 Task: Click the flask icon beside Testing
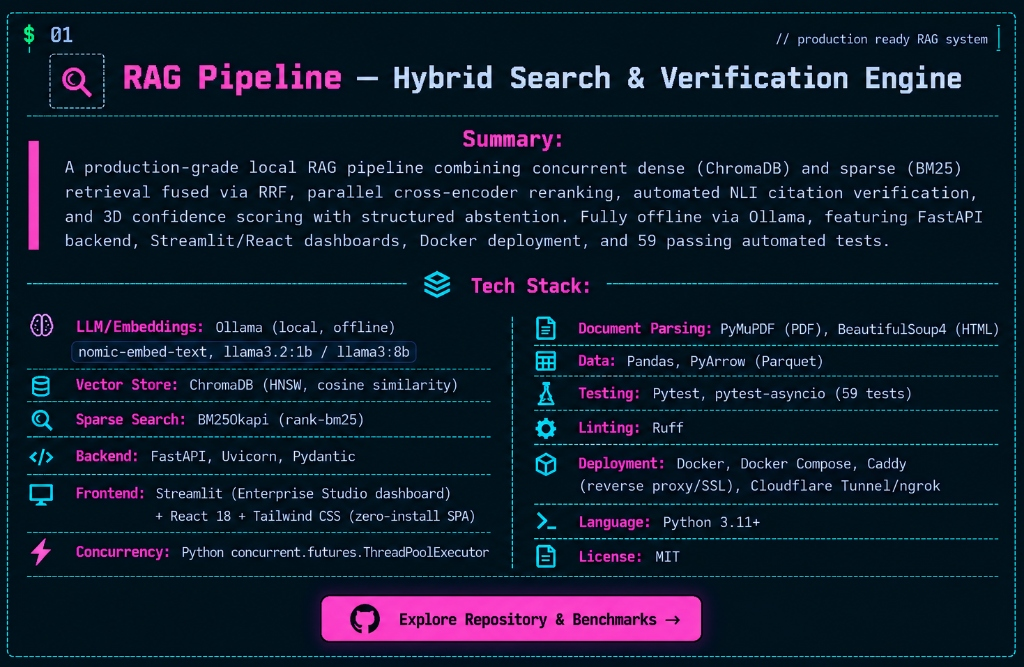(x=546, y=393)
